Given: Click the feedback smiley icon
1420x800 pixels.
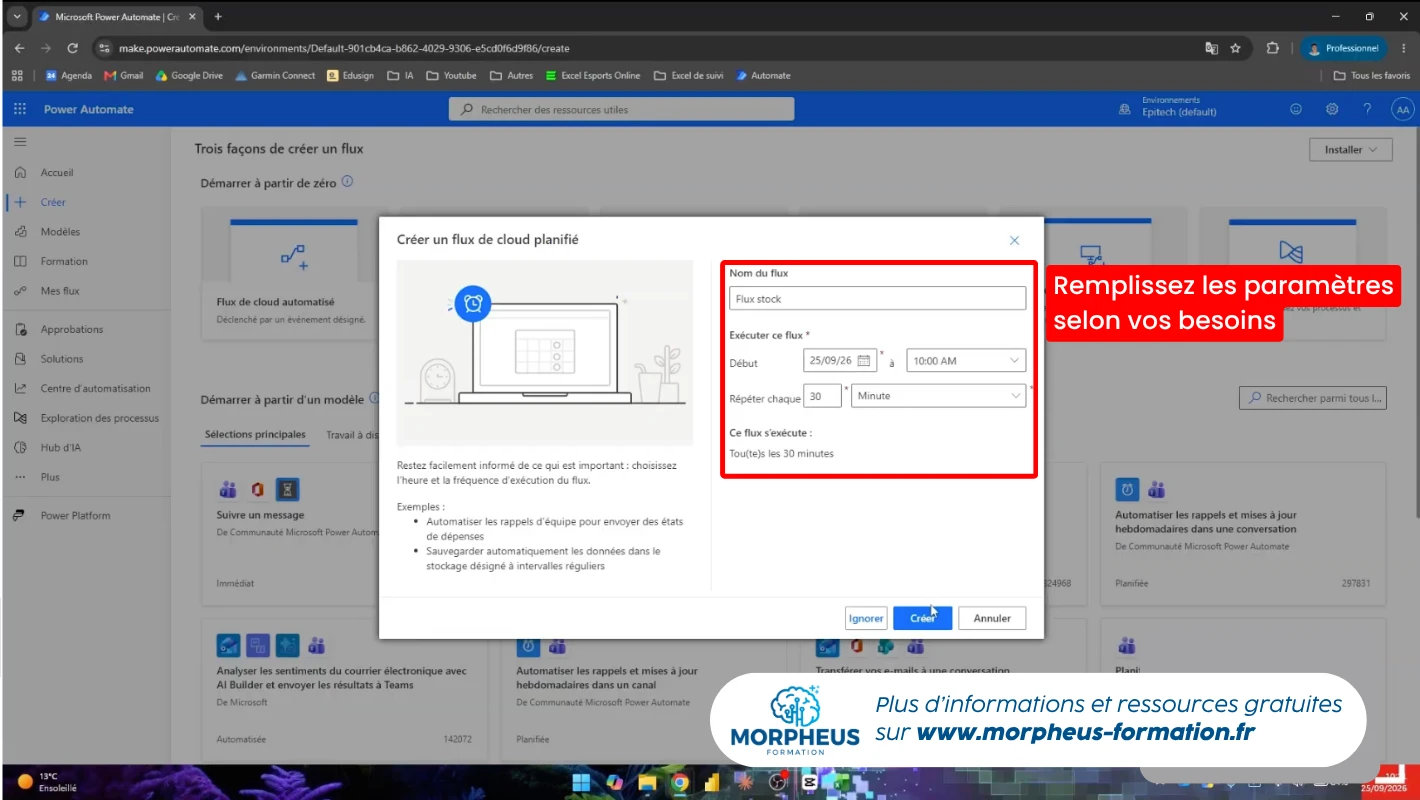Looking at the screenshot, I should click(x=1296, y=109).
